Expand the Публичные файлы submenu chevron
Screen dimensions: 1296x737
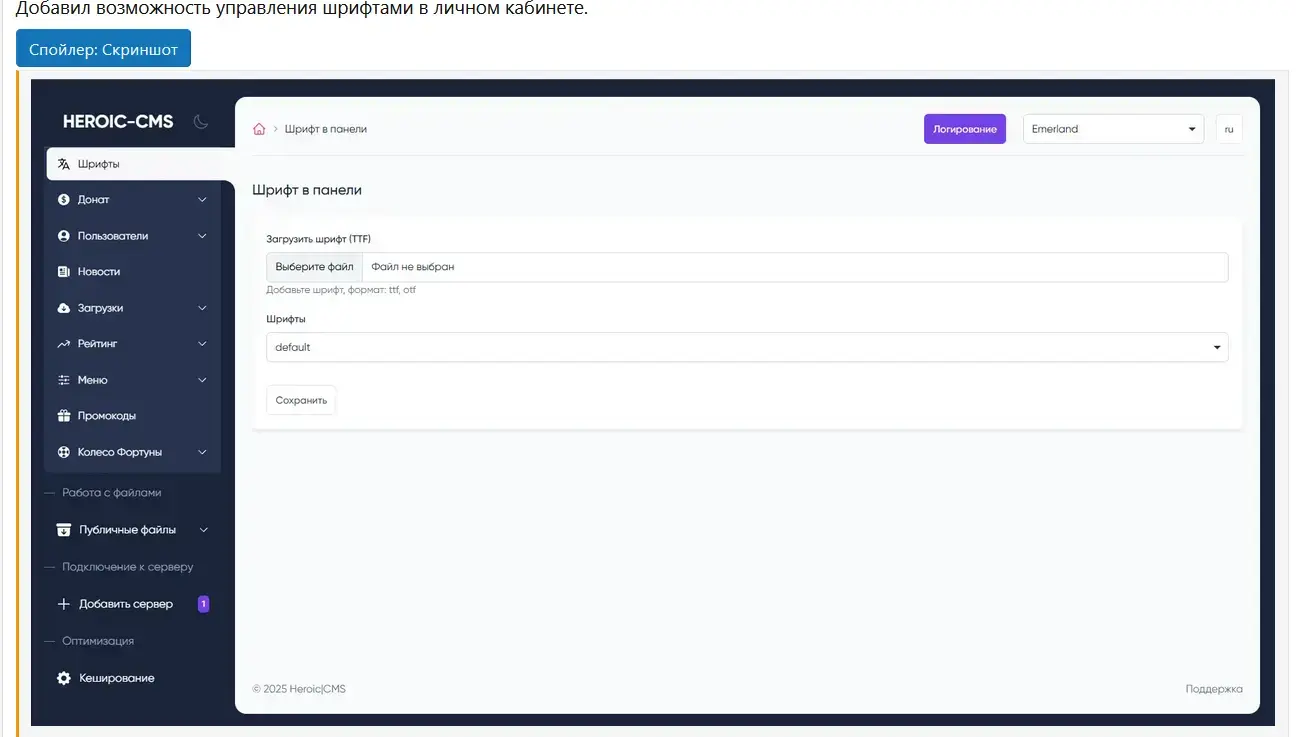pos(204,530)
